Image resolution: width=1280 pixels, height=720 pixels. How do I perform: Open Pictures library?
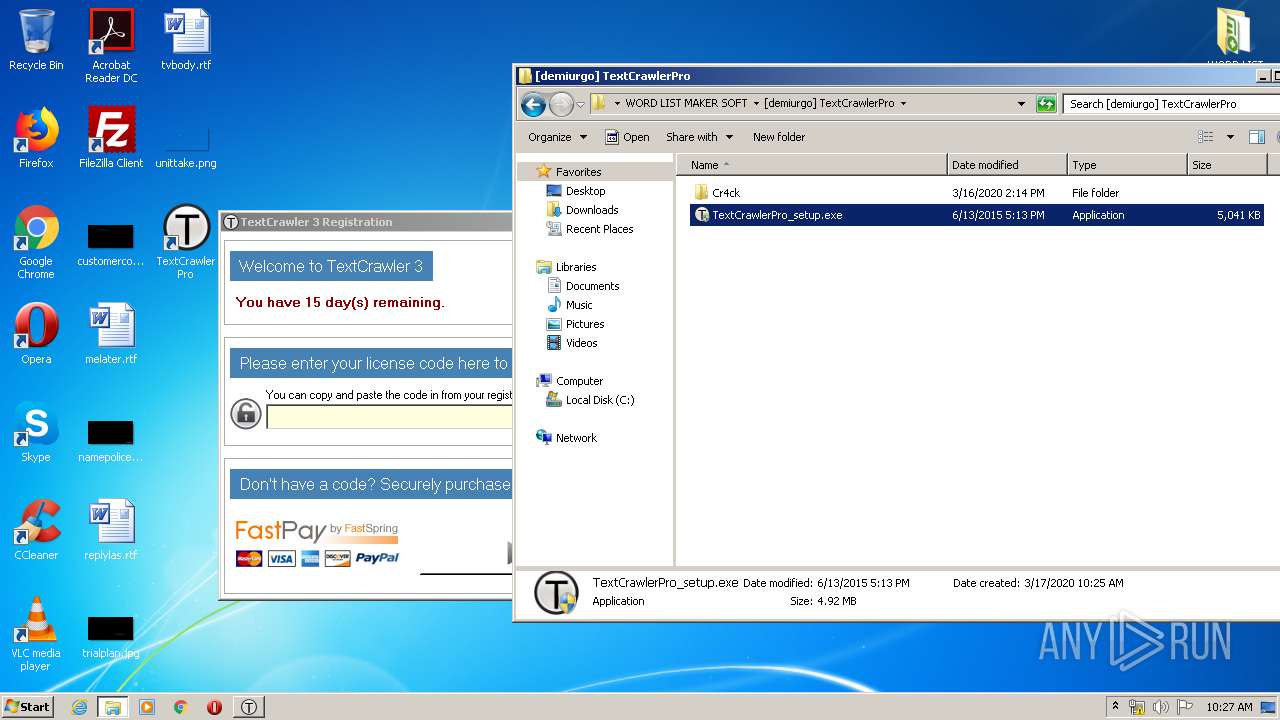585,324
